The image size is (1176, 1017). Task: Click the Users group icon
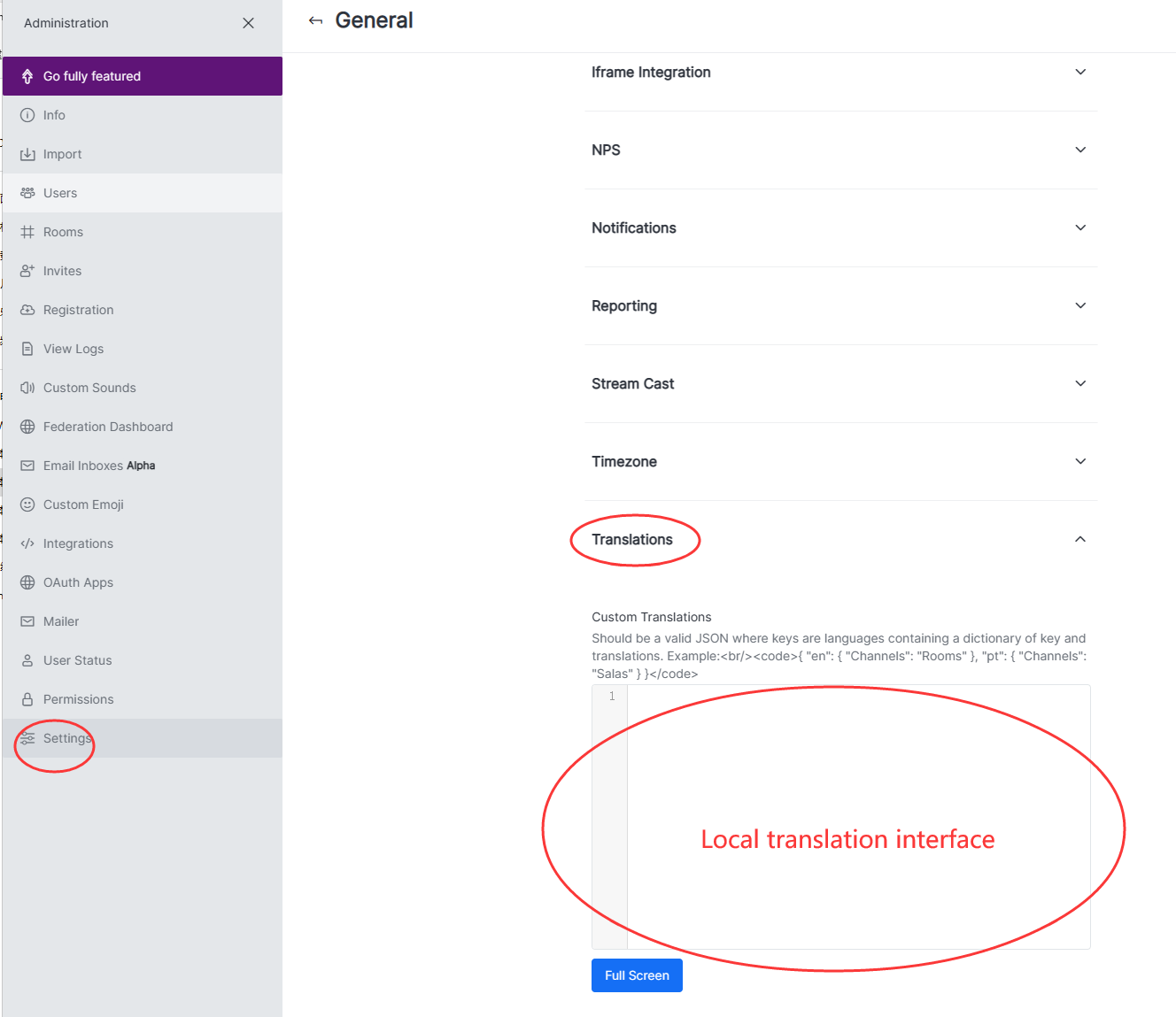point(27,193)
